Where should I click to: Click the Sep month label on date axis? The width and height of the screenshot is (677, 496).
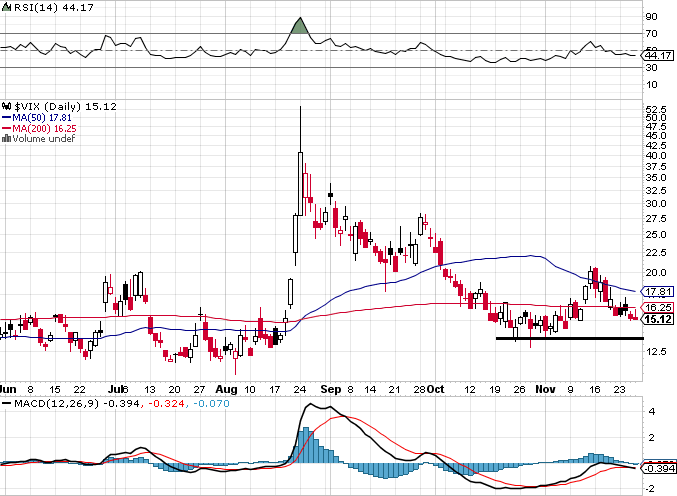[331, 389]
